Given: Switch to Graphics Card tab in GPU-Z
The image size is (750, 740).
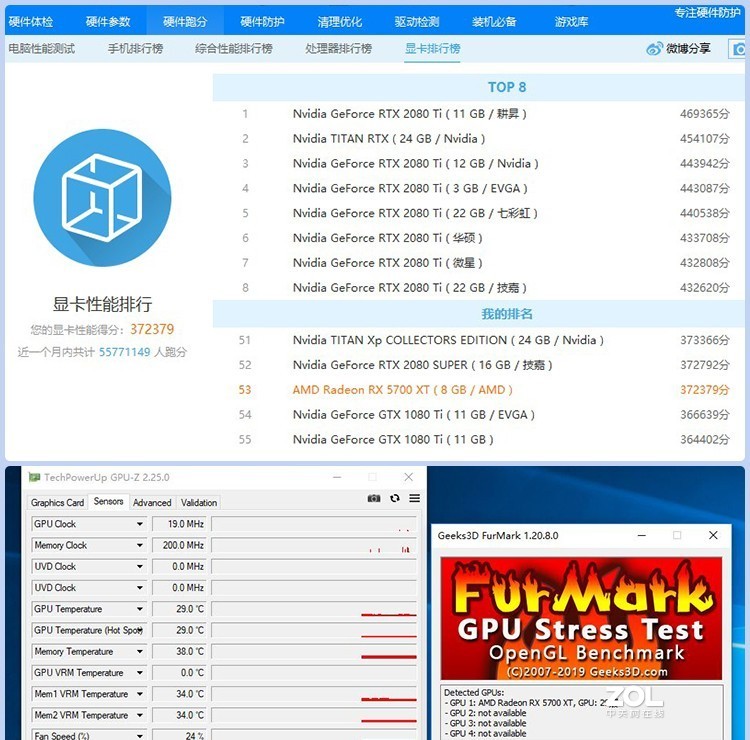Looking at the screenshot, I should click(x=57, y=502).
